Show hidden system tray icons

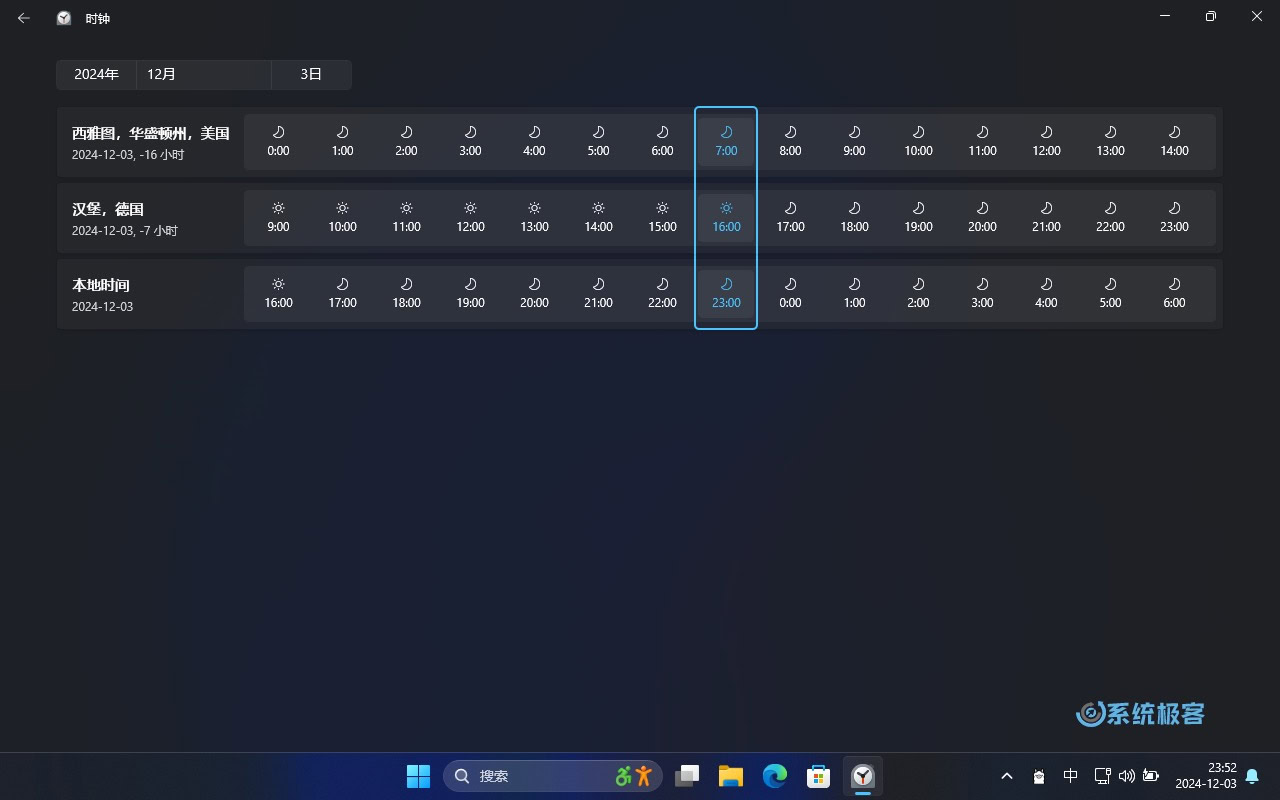1007,776
